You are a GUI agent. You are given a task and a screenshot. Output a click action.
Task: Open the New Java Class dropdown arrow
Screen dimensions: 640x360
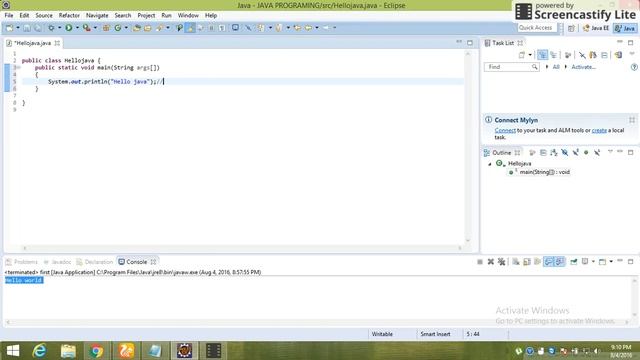(126, 28)
